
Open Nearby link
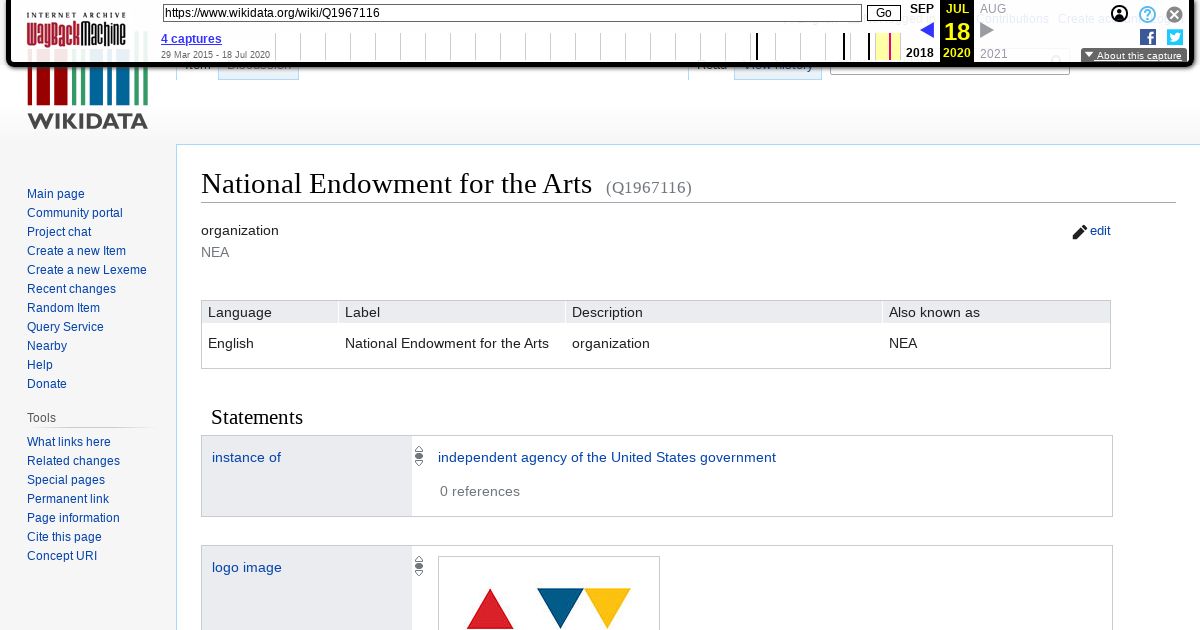coord(47,346)
